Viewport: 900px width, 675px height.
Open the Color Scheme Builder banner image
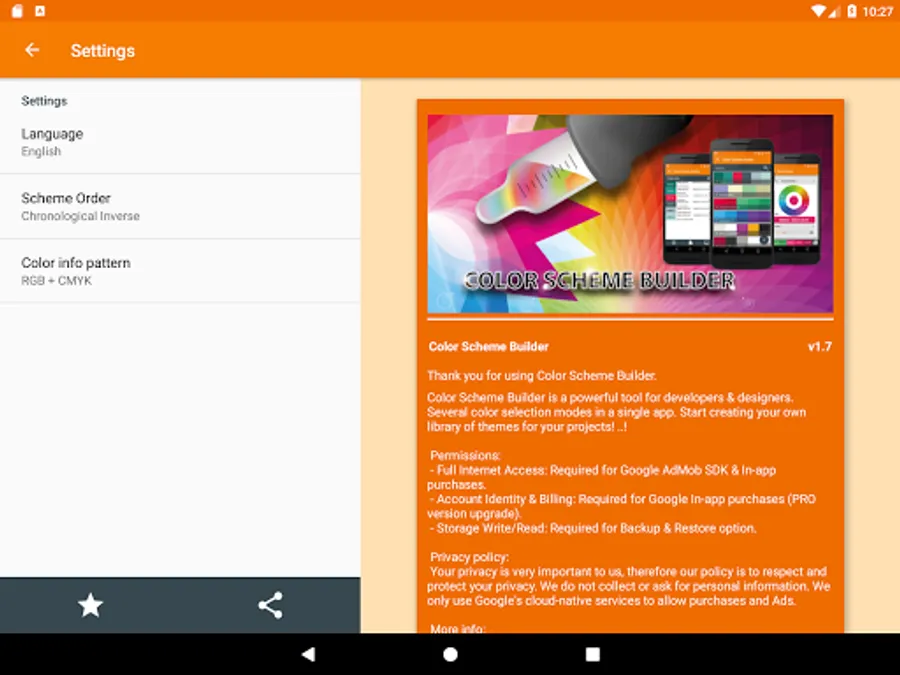point(630,214)
